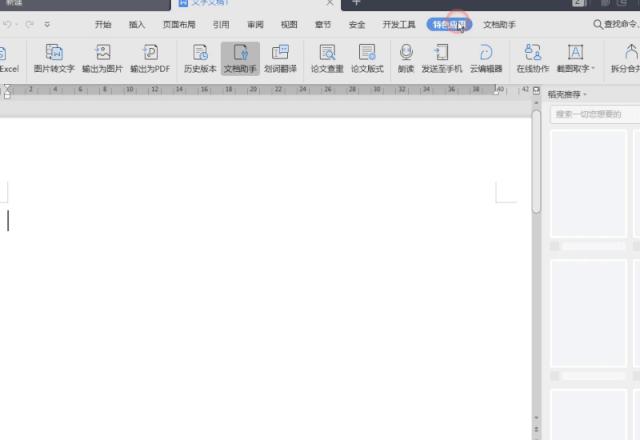The width and height of the screenshot is (640, 440).
Task: Go to the 视图 ribbon tab
Action: coord(289,24)
